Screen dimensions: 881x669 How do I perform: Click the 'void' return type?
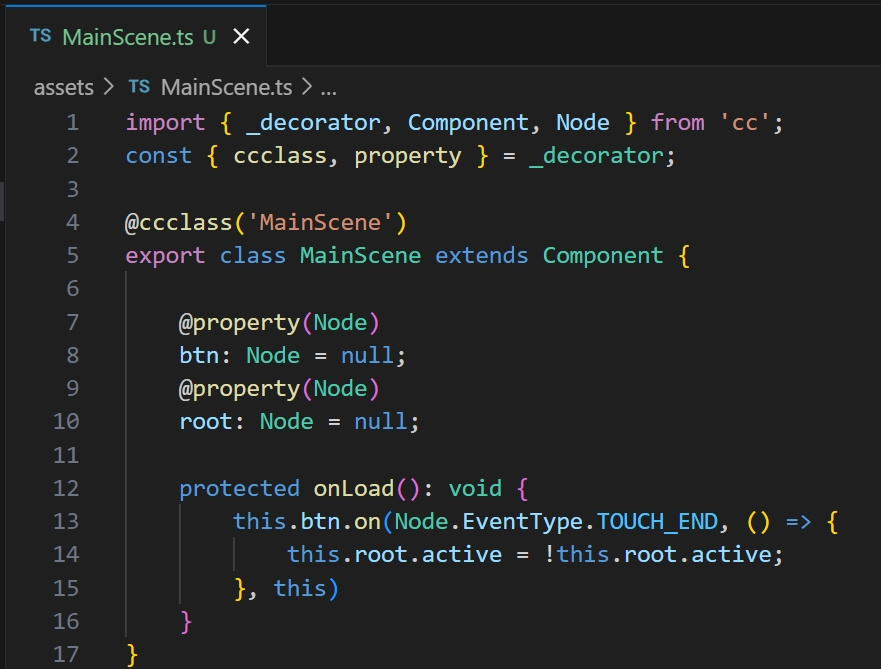[475, 488]
